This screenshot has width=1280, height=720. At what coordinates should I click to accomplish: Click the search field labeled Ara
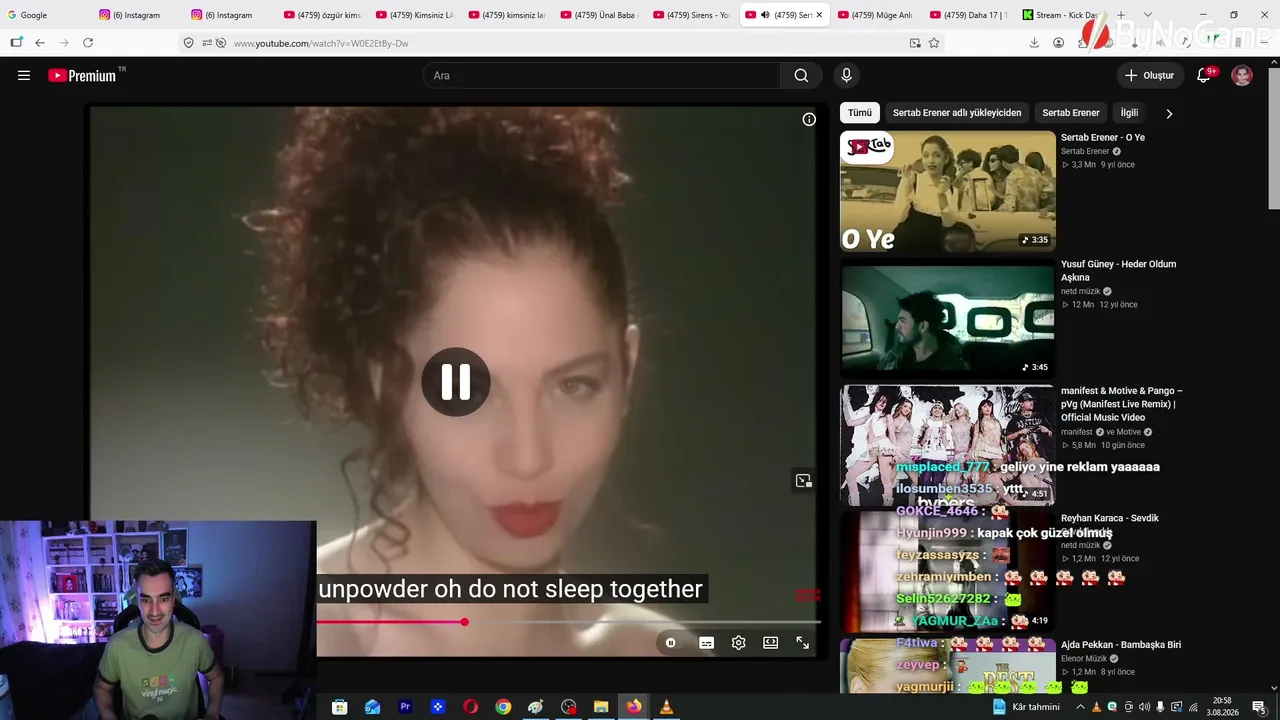pyautogui.click(x=602, y=75)
